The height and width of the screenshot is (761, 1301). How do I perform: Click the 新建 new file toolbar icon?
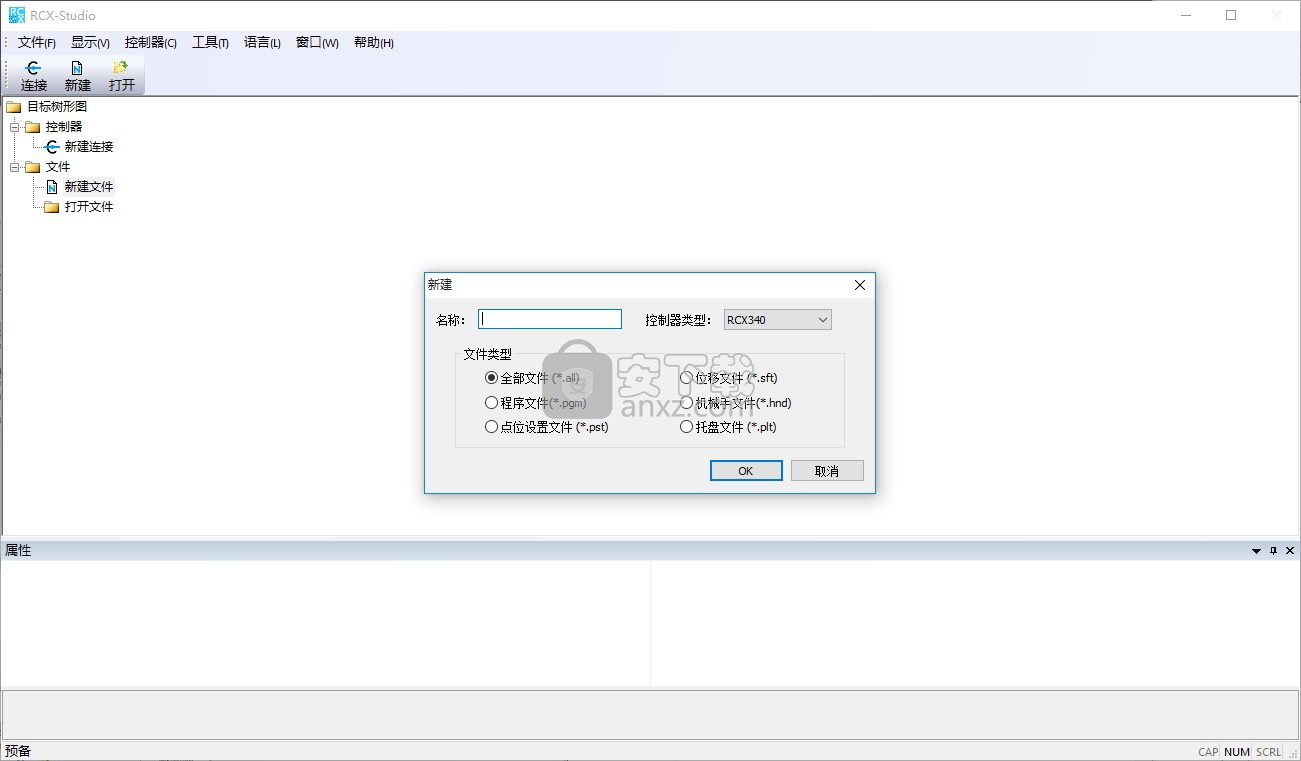tap(77, 68)
